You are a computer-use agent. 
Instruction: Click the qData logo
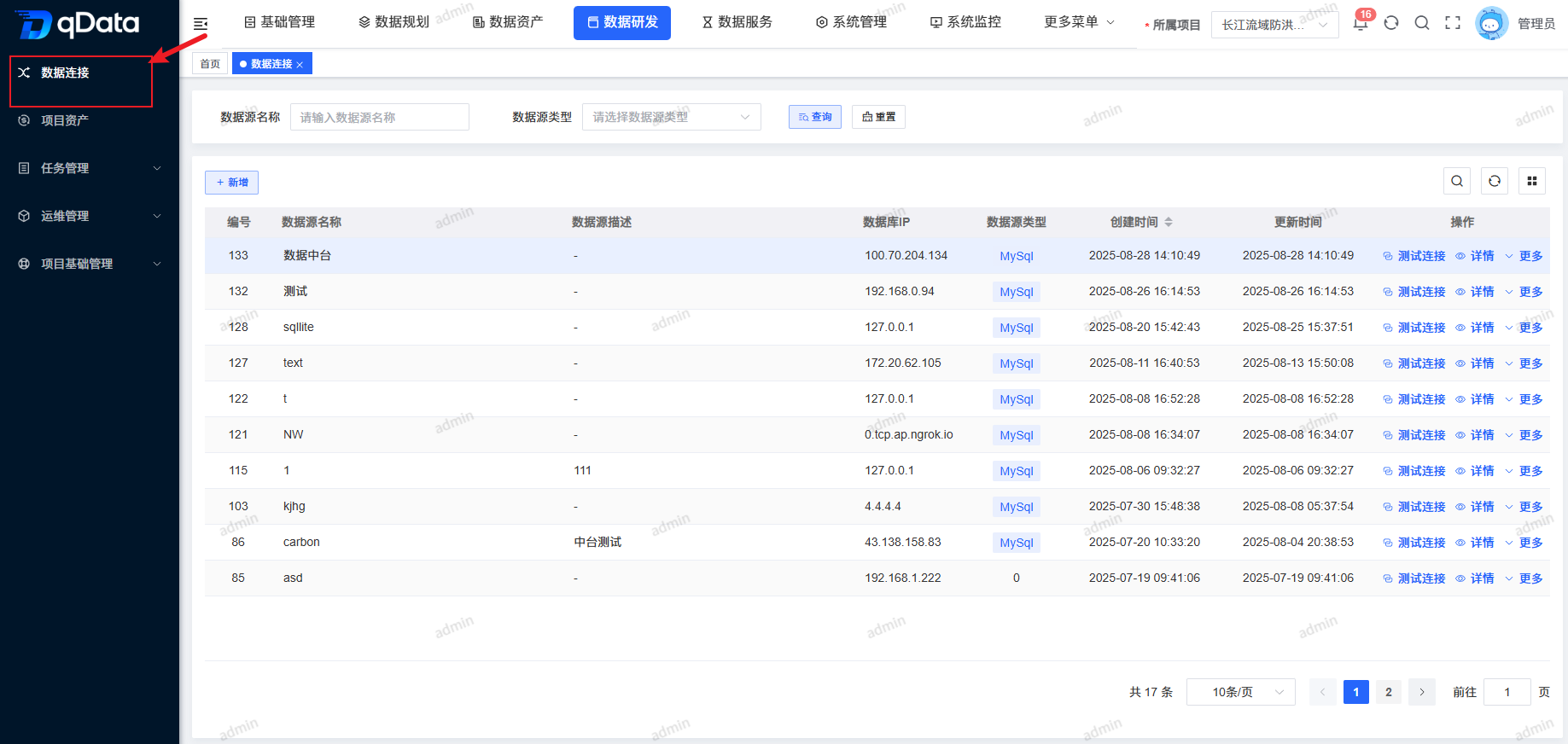[77, 23]
